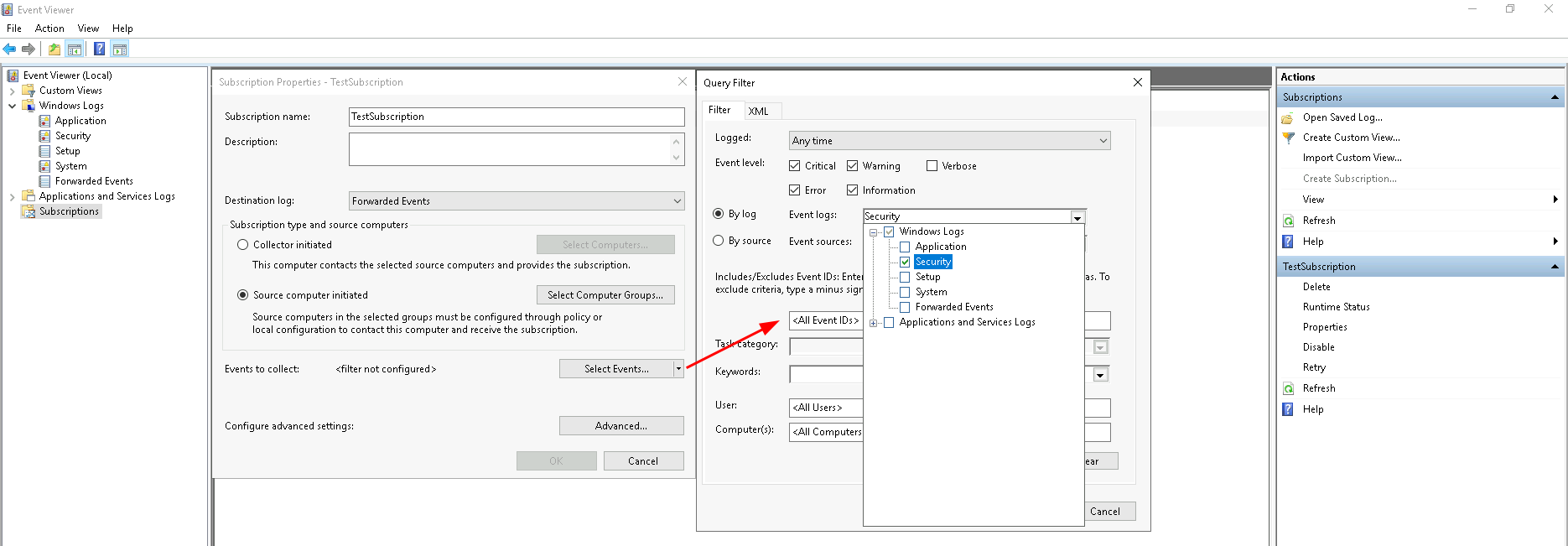Click the Select Events... button
1568x546 pixels.
[617, 369]
